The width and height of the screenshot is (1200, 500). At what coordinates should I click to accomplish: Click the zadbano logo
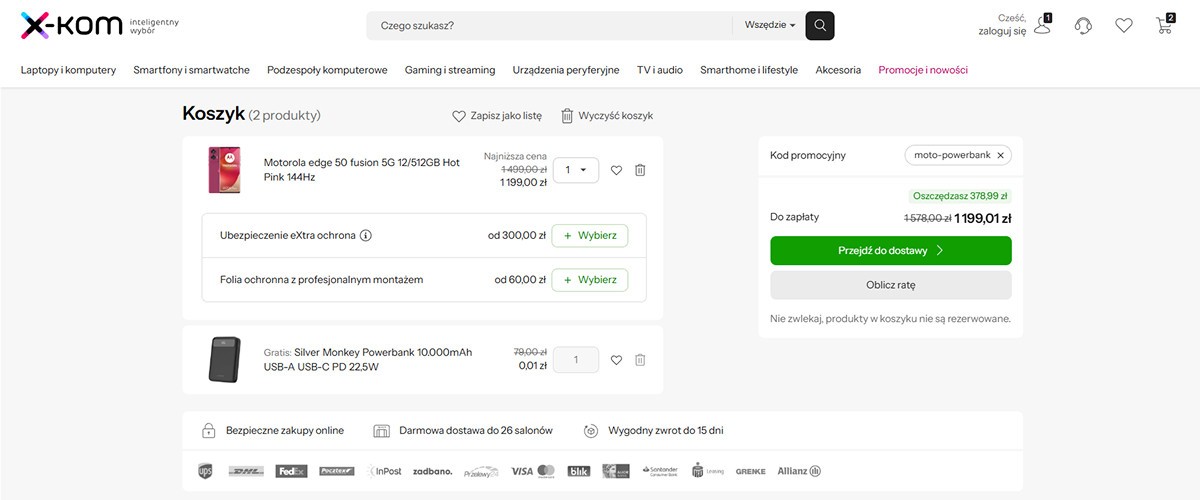pos(433,471)
